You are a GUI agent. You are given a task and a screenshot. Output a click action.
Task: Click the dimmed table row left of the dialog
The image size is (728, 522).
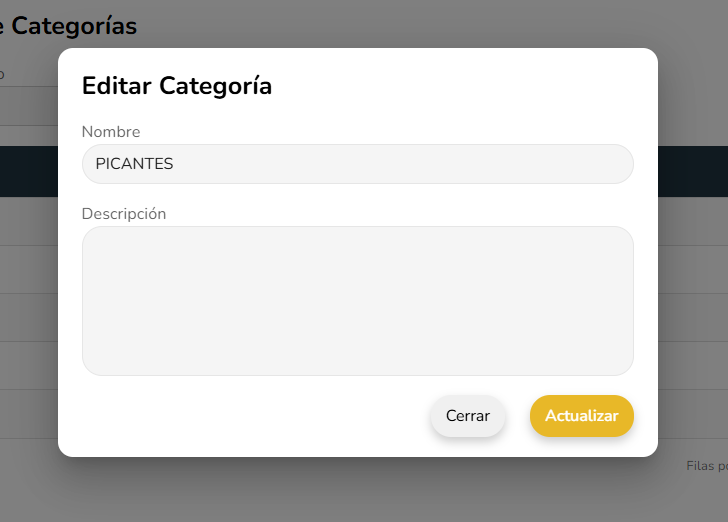pyautogui.click(x=28, y=270)
